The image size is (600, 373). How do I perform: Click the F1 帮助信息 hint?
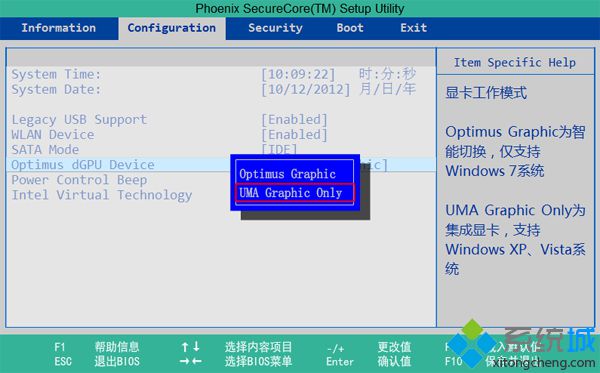tap(96, 347)
